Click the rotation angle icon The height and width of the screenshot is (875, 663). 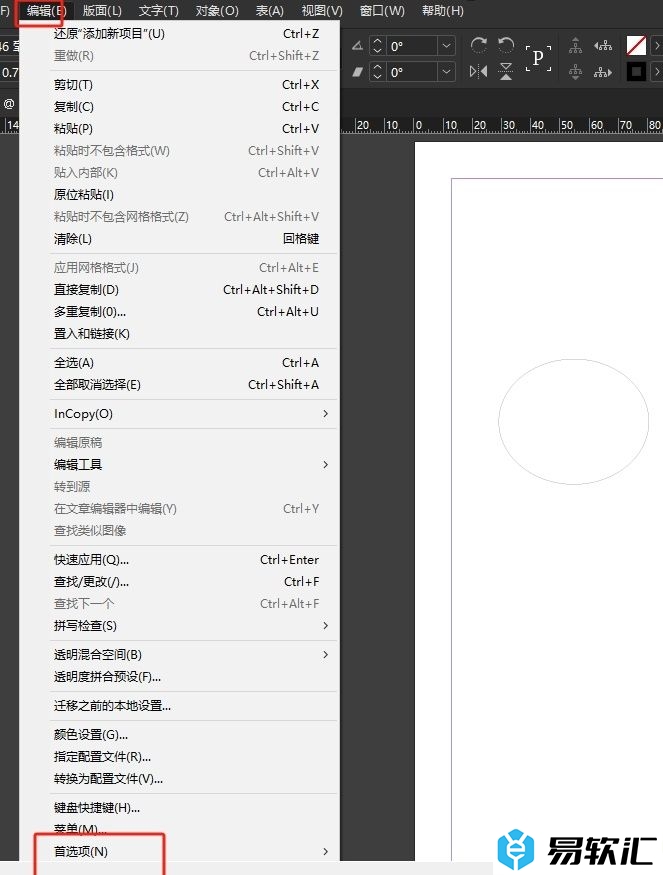pos(357,46)
